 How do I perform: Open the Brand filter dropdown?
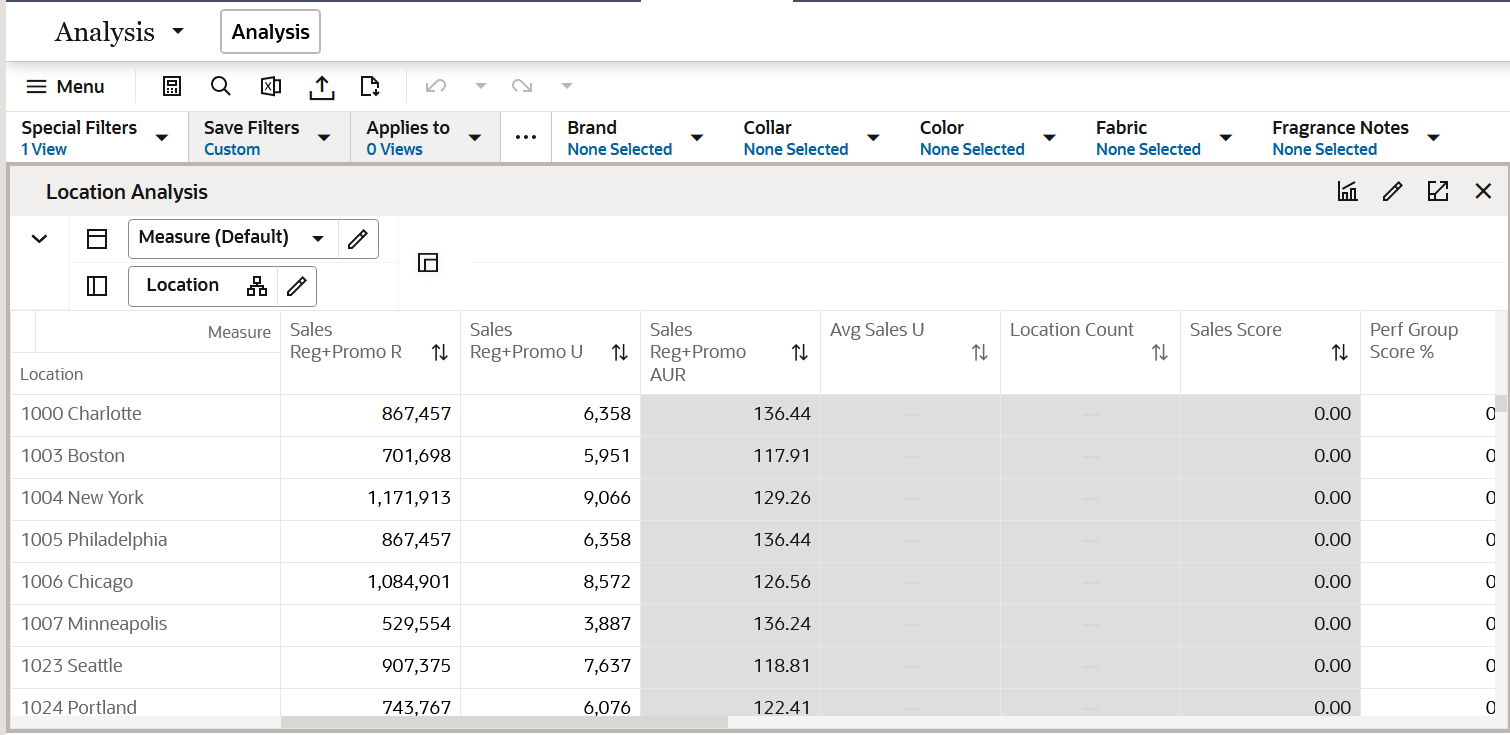coord(696,137)
